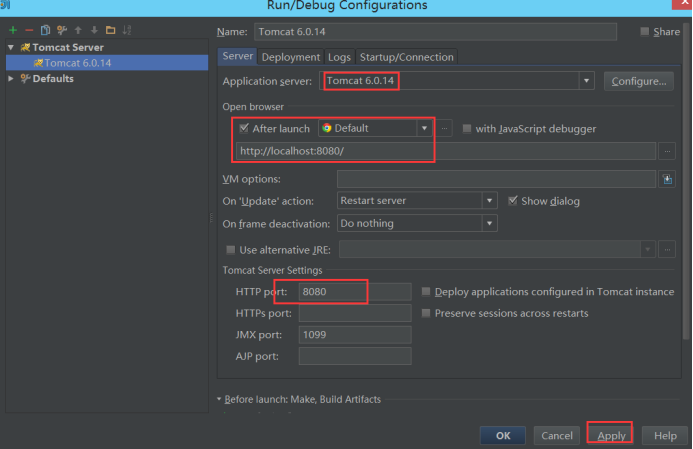Image resolution: width=693 pixels, height=449 pixels.
Task: Open the On 'Update' action dropdown
Action: click(x=489, y=201)
